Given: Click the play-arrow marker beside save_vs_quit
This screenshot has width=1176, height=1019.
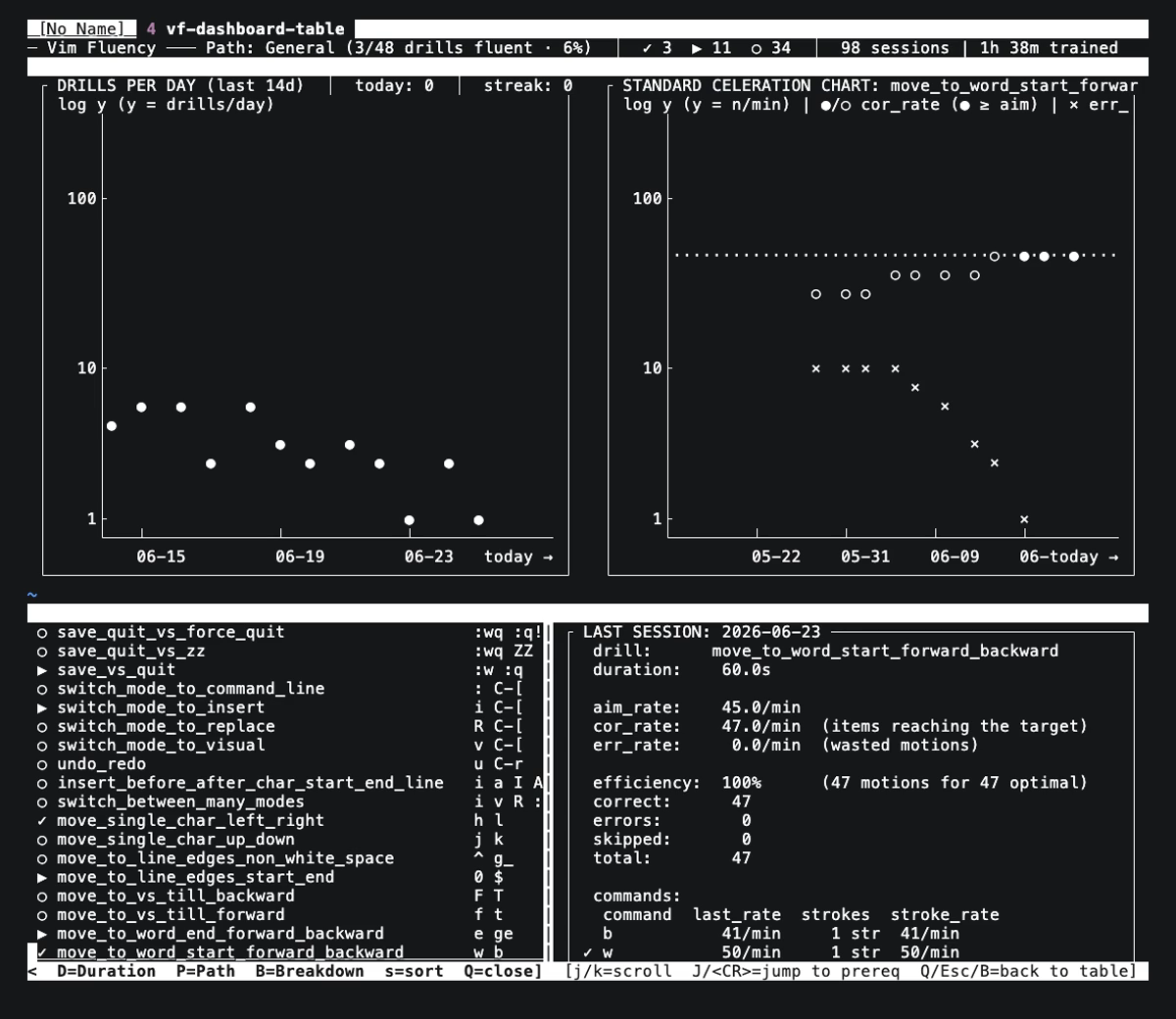Looking at the screenshot, I should pos(42,670).
